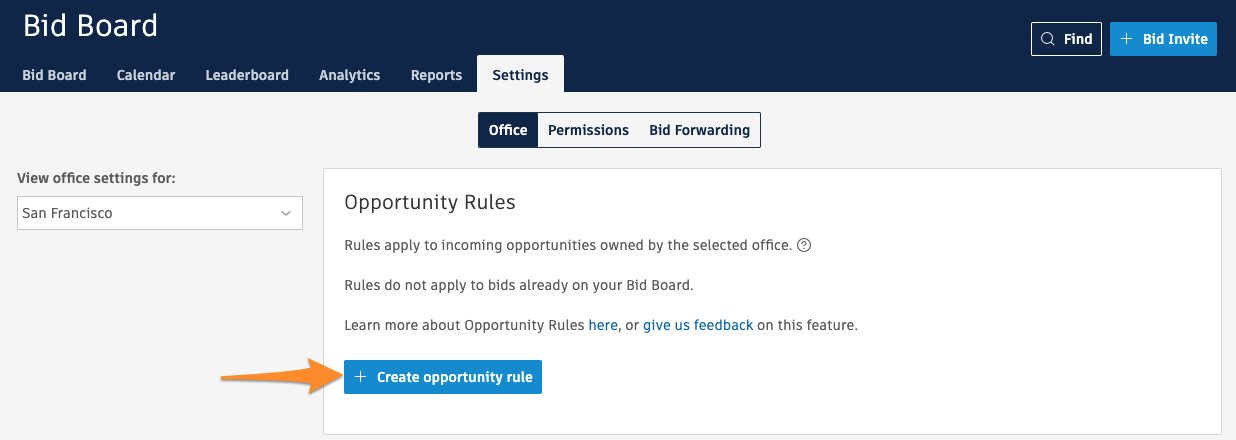Image resolution: width=1236 pixels, height=440 pixels.
Task: Open the 'give us feedback' link
Action: click(698, 325)
